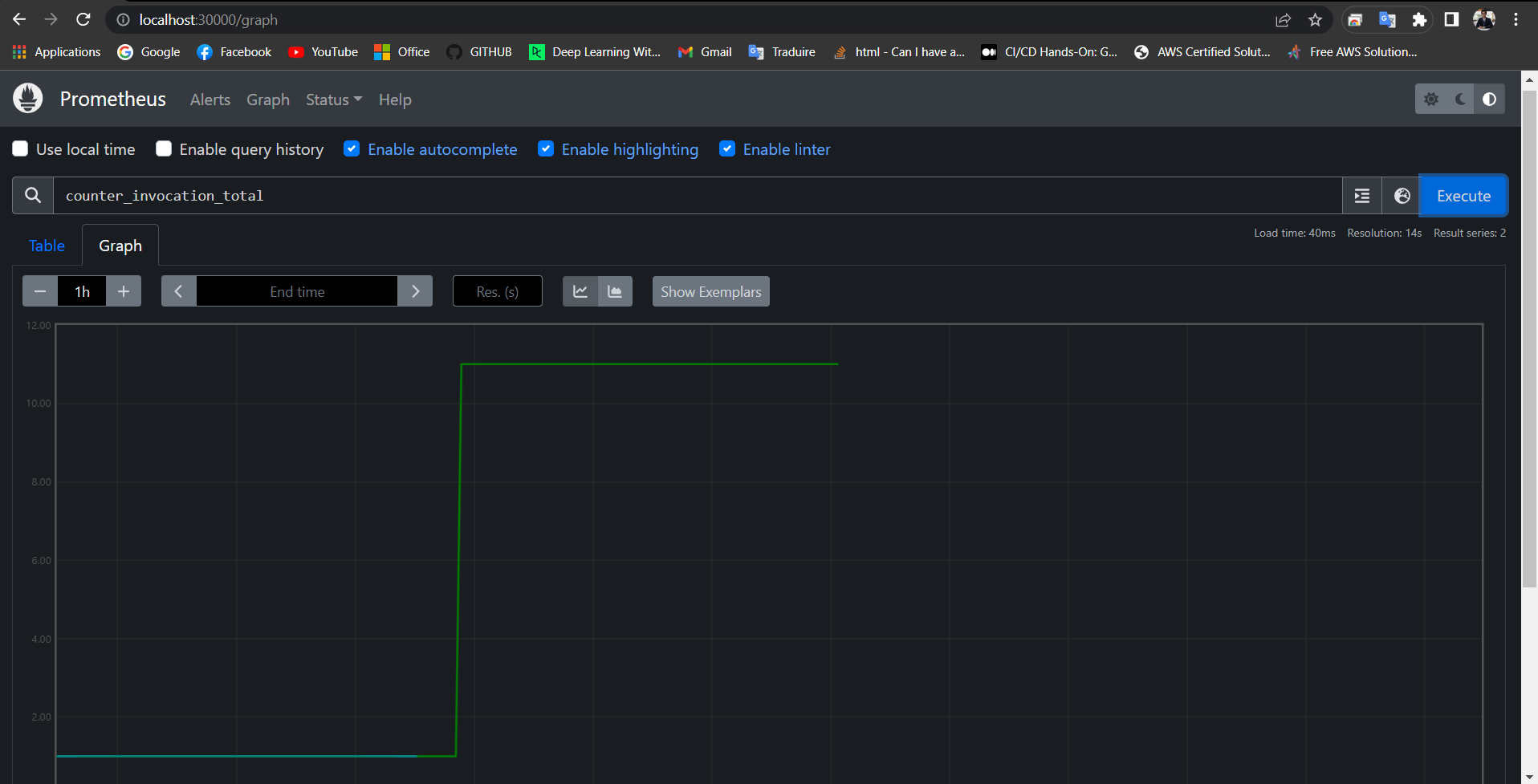The image size is (1538, 784).
Task: Select the line graph icon
Action: tap(580, 290)
